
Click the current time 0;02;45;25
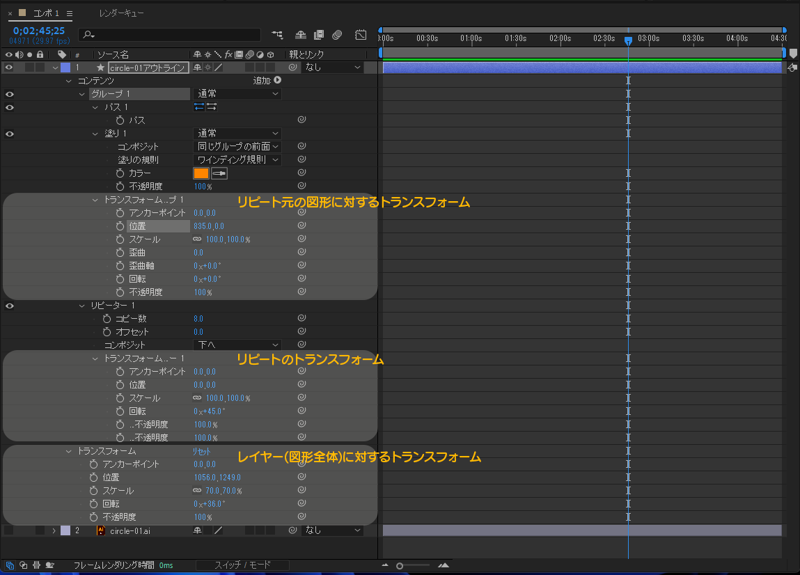(39, 31)
